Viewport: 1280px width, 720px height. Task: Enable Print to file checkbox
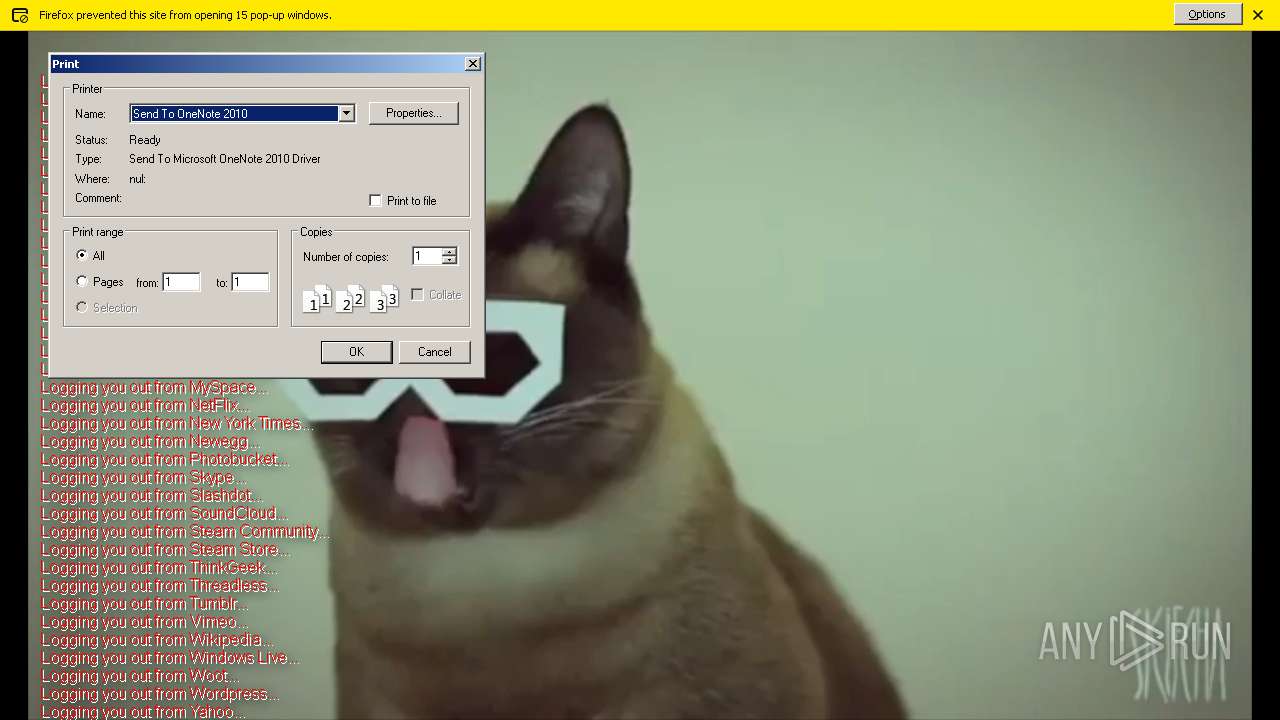(x=376, y=201)
